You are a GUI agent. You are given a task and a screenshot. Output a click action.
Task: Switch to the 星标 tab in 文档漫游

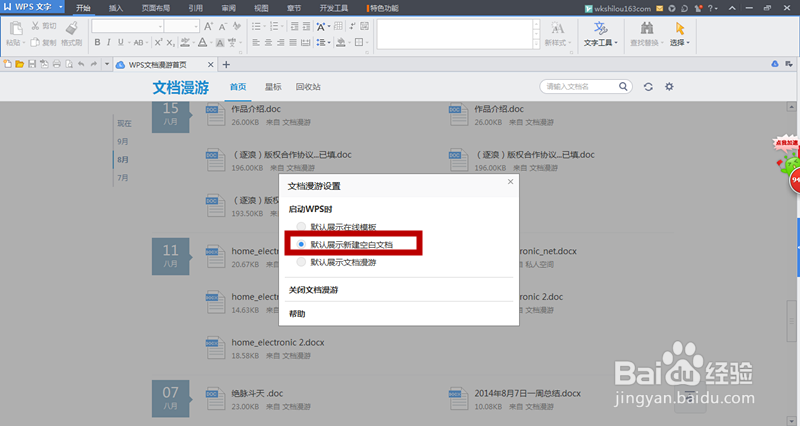[273, 87]
